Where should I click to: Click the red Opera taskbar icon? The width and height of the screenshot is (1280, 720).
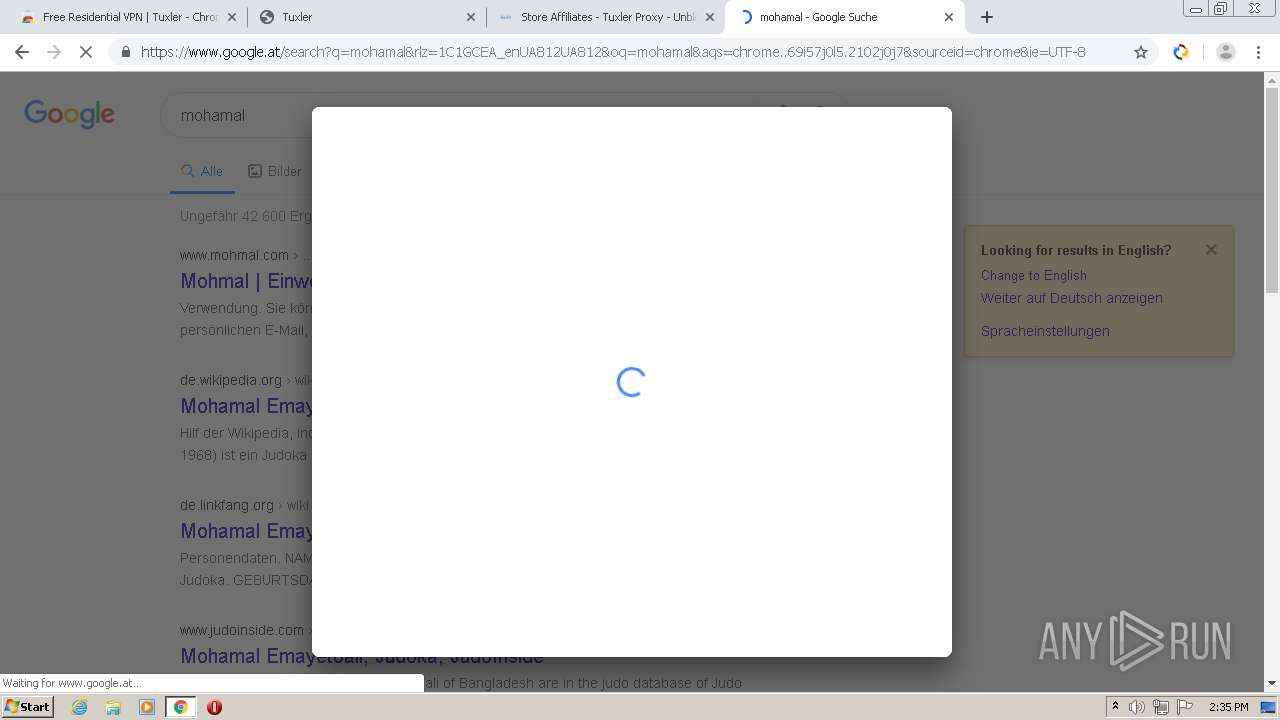pyautogui.click(x=214, y=707)
